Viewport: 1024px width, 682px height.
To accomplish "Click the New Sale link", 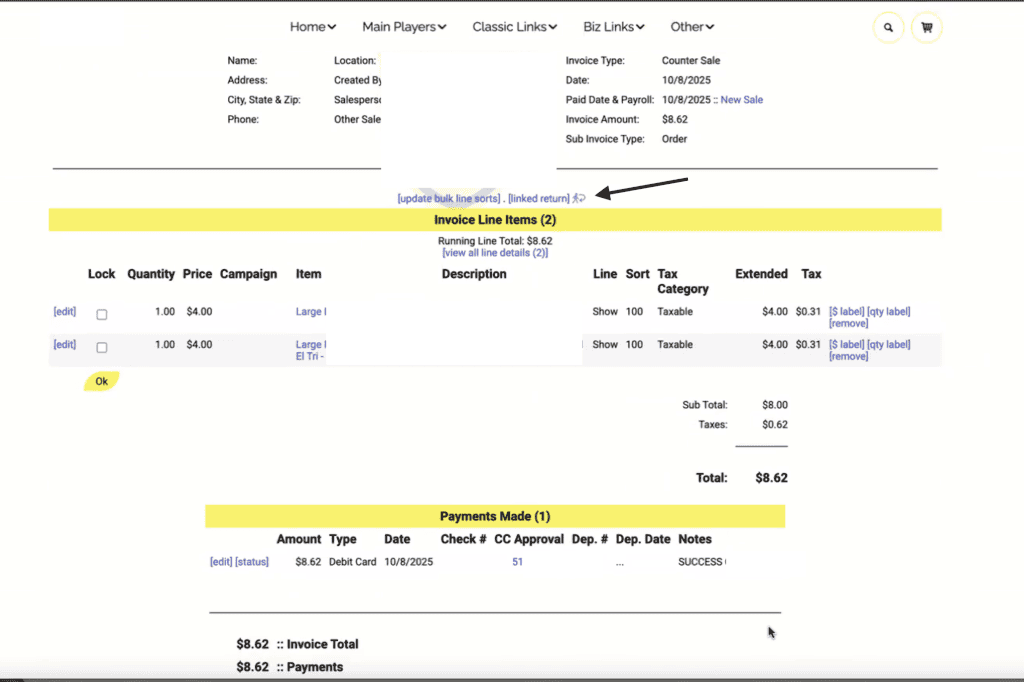I will click(741, 100).
